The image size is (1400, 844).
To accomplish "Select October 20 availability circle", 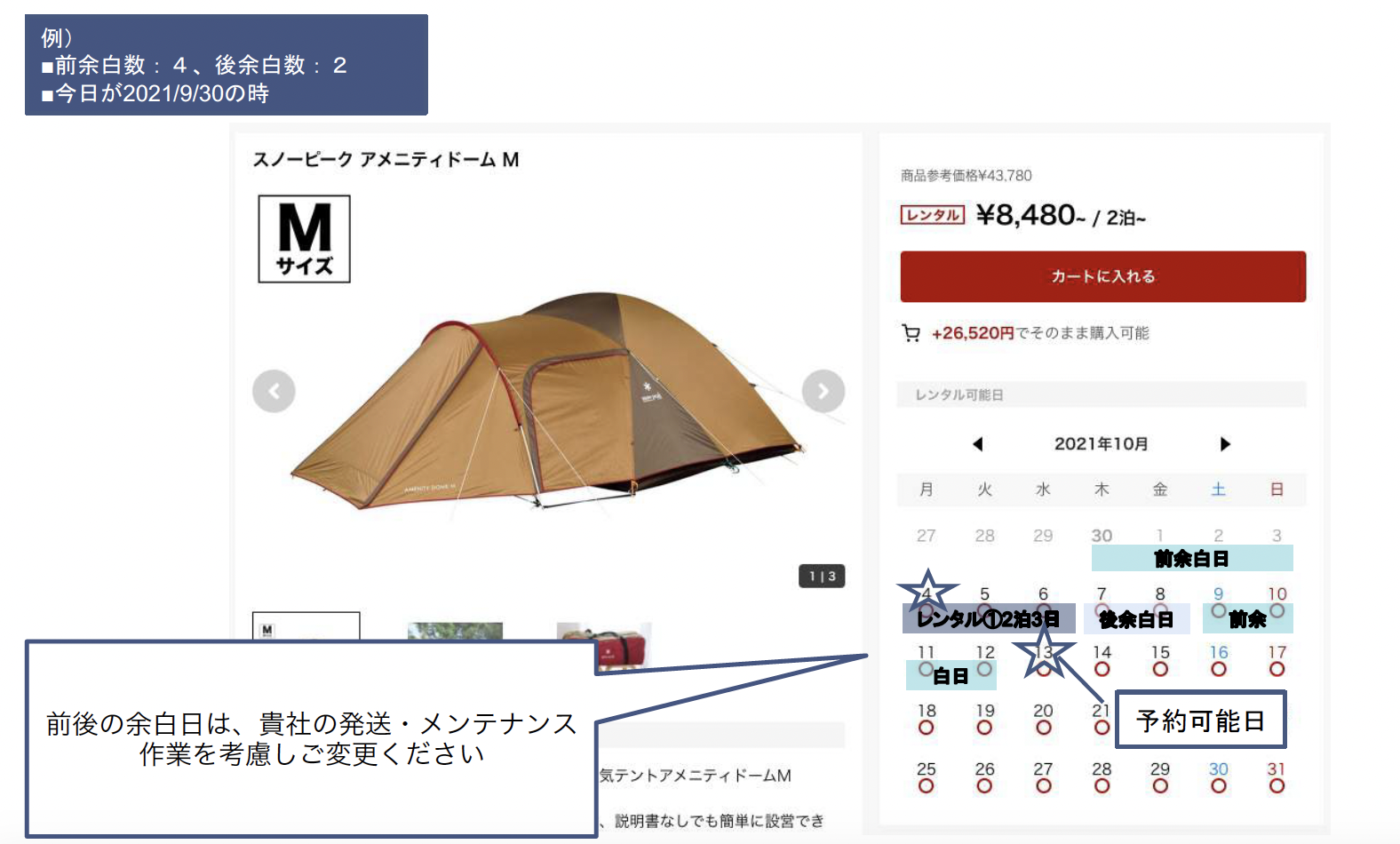I will (1044, 728).
